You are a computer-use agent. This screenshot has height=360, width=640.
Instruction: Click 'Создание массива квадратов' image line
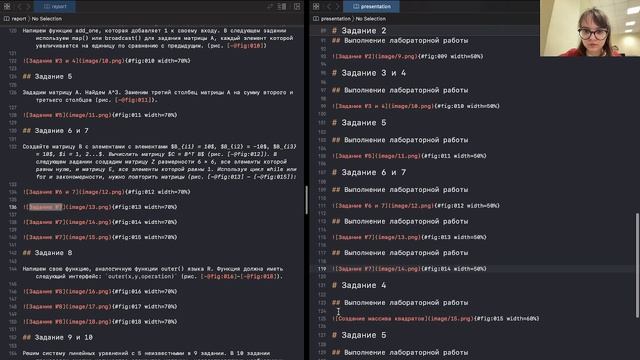[x=436, y=319]
